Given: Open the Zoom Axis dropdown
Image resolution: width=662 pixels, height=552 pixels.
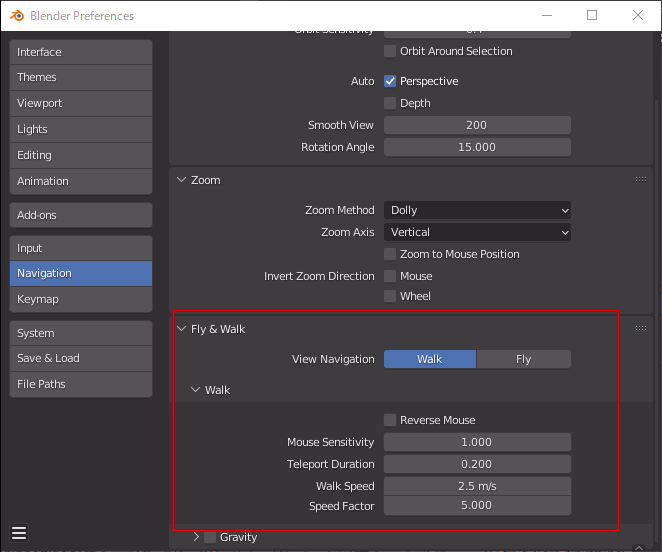Looking at the screenshot, I should click(x=477, y=232).
